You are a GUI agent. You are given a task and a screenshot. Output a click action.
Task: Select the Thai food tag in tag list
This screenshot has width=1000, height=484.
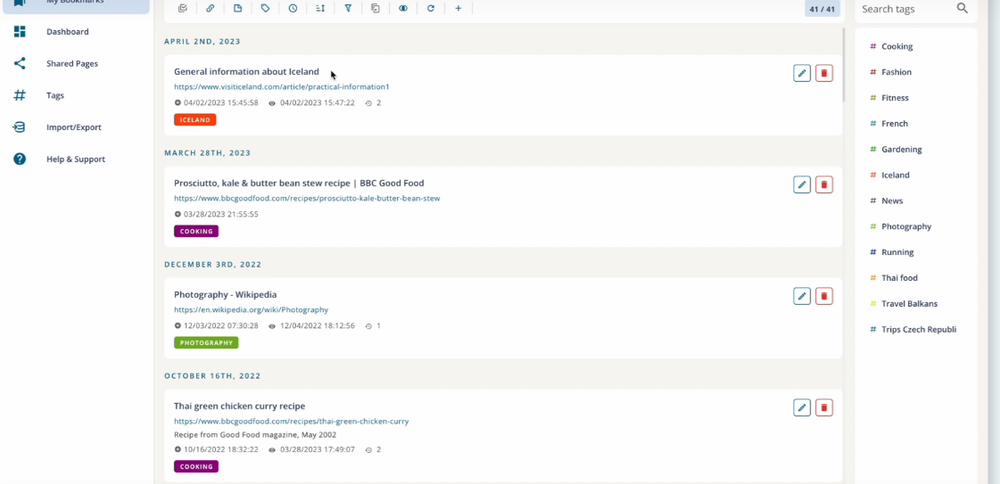[x=899, y=278]
